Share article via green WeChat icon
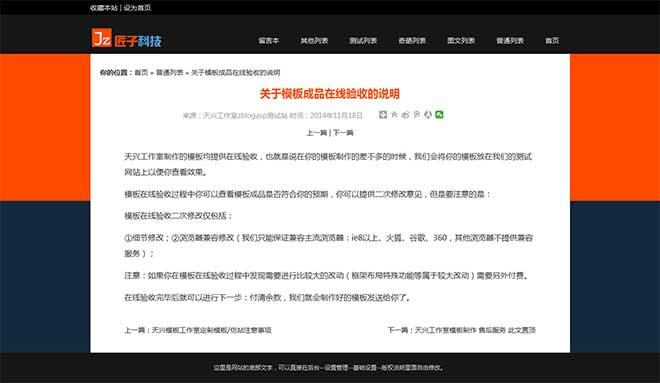 pos(439,114)
